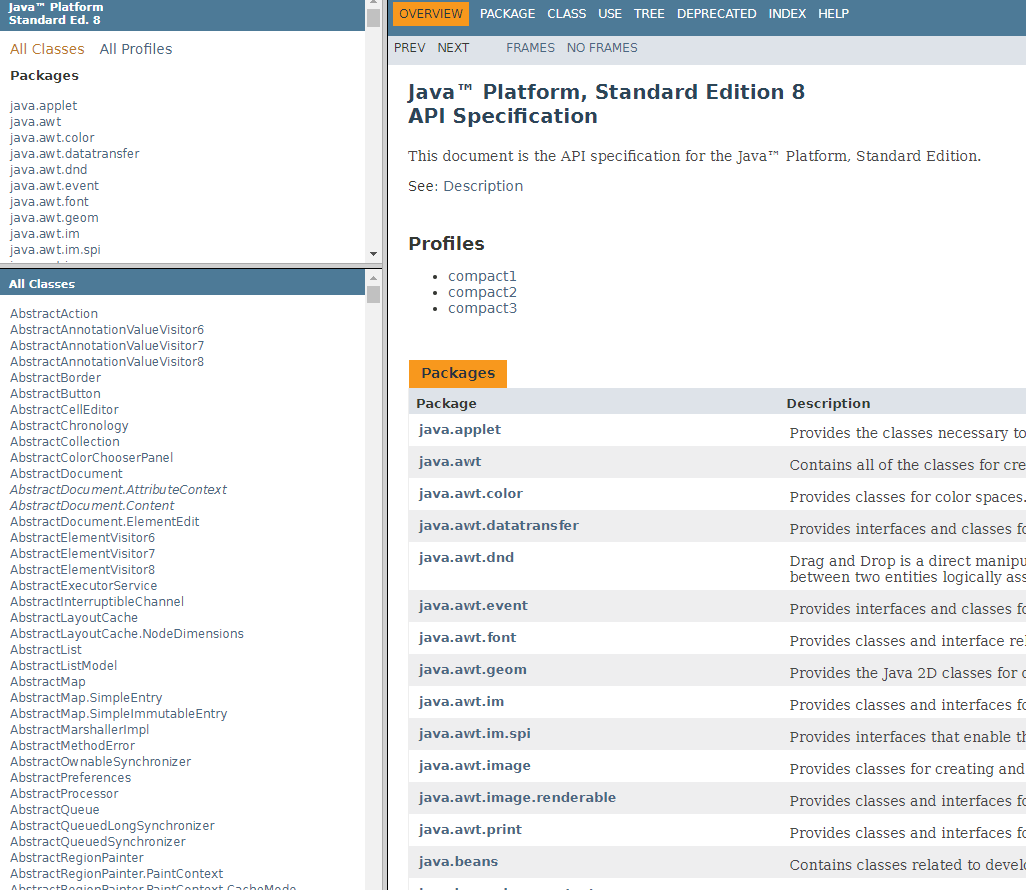Screen dimensions: 1026x890
Task: Open the AbstractExecutorService class
Action: (x=83, y=586)
